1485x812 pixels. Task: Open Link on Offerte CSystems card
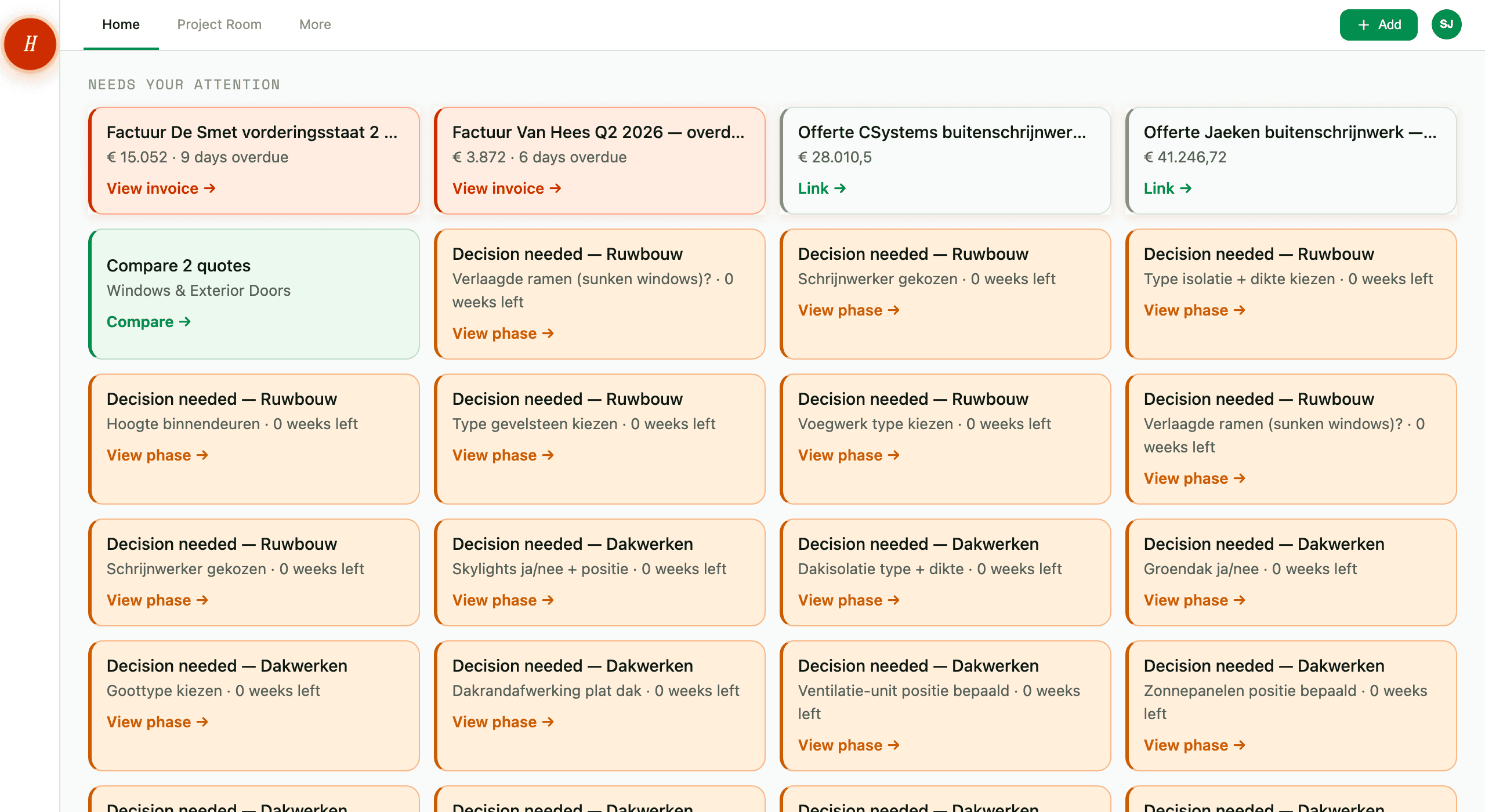[x=821, y=188]
